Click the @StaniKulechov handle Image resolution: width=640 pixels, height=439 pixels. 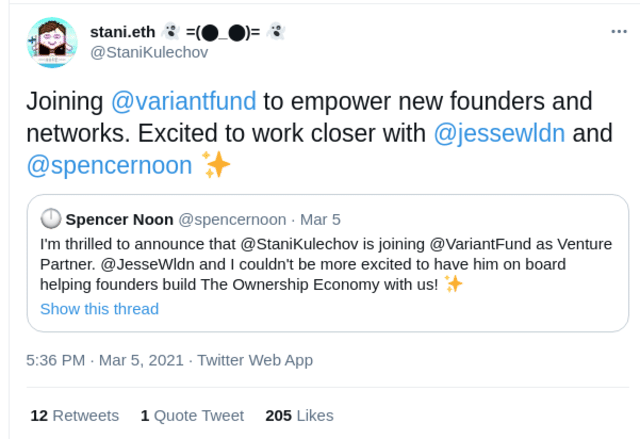click(x=149, y=52)
